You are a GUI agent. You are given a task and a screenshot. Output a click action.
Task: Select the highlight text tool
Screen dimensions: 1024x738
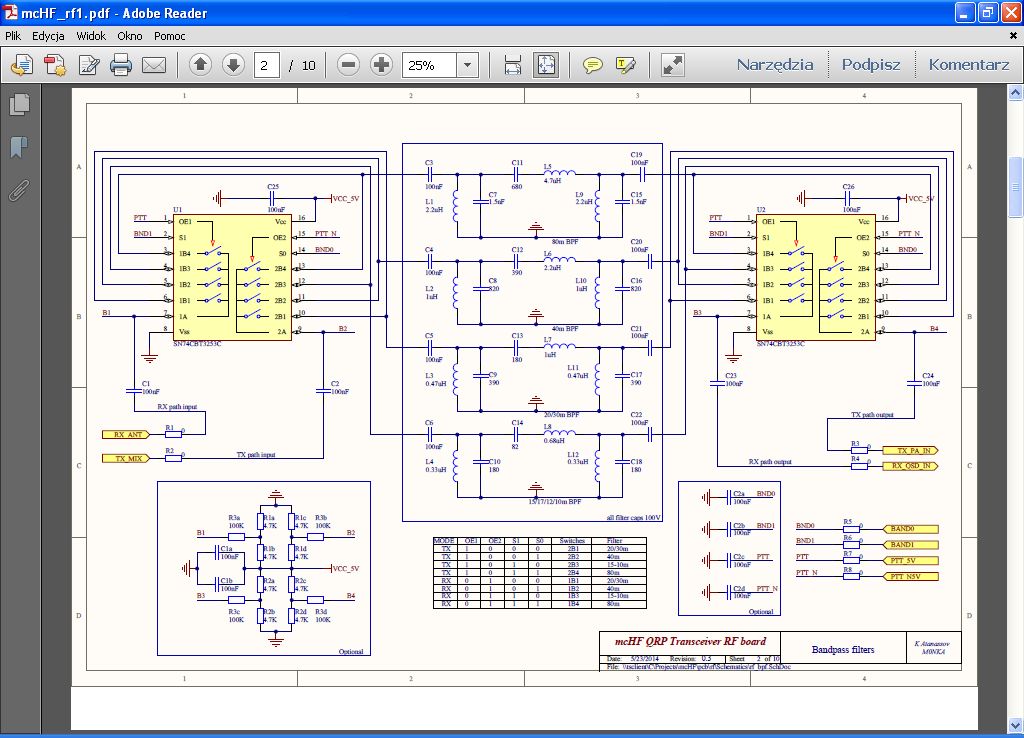click(x=626, y=66)
